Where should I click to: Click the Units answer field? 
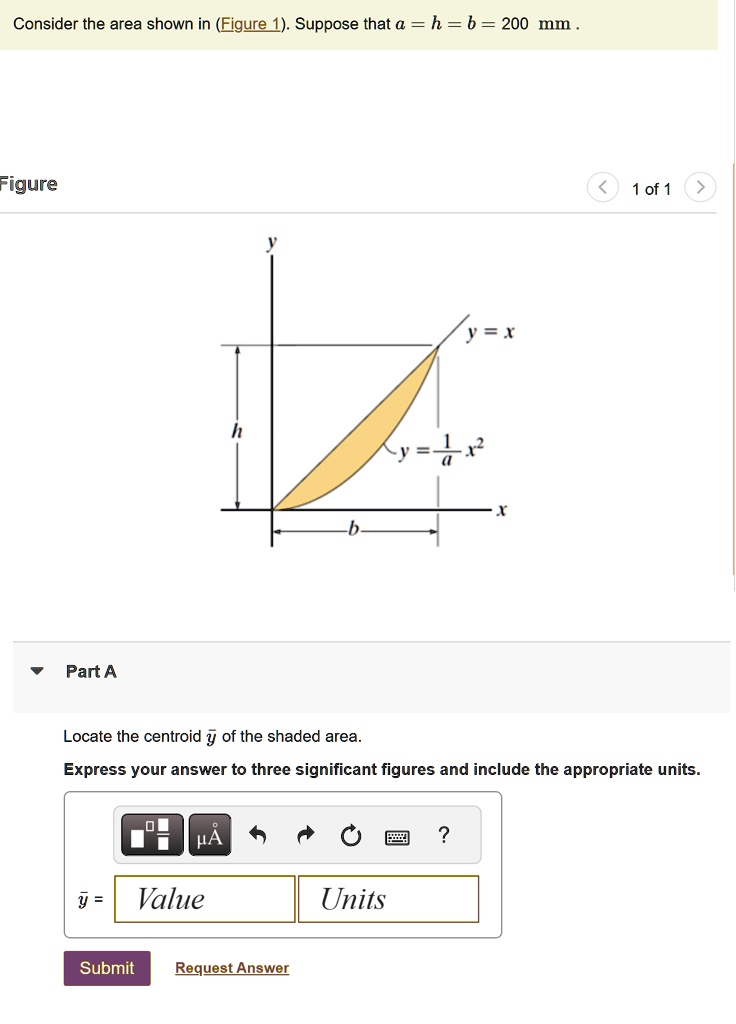[388, 898]
